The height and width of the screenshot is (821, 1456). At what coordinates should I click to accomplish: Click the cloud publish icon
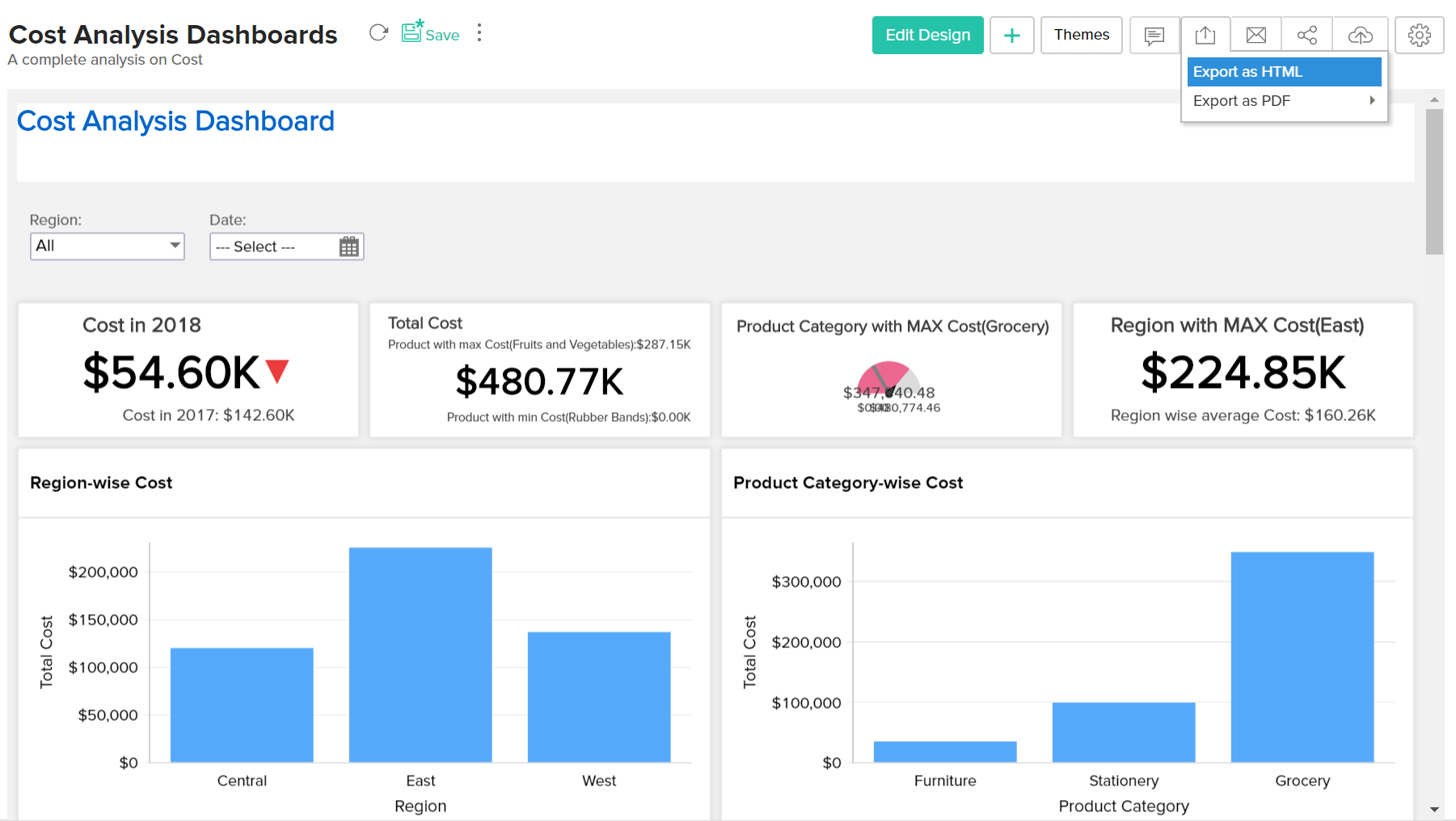tap(1361, 36)
